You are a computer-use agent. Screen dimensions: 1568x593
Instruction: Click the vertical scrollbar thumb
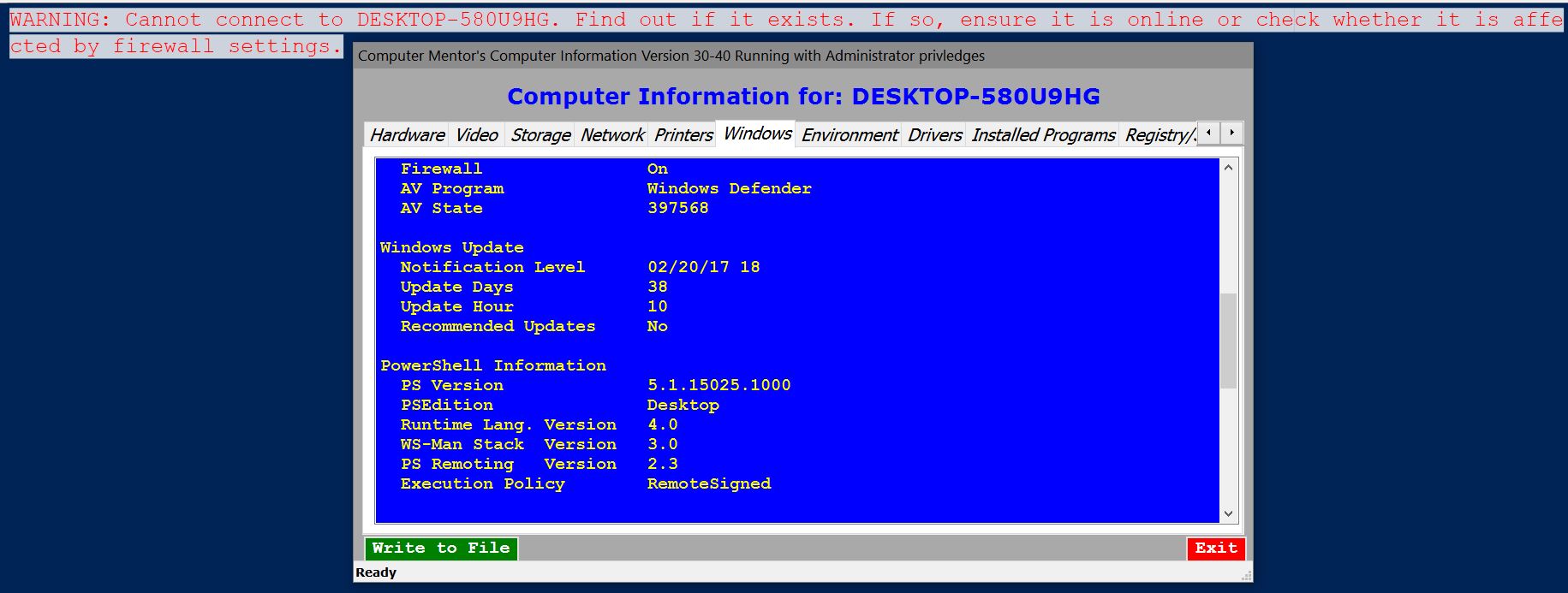[x=1228, y=341]
